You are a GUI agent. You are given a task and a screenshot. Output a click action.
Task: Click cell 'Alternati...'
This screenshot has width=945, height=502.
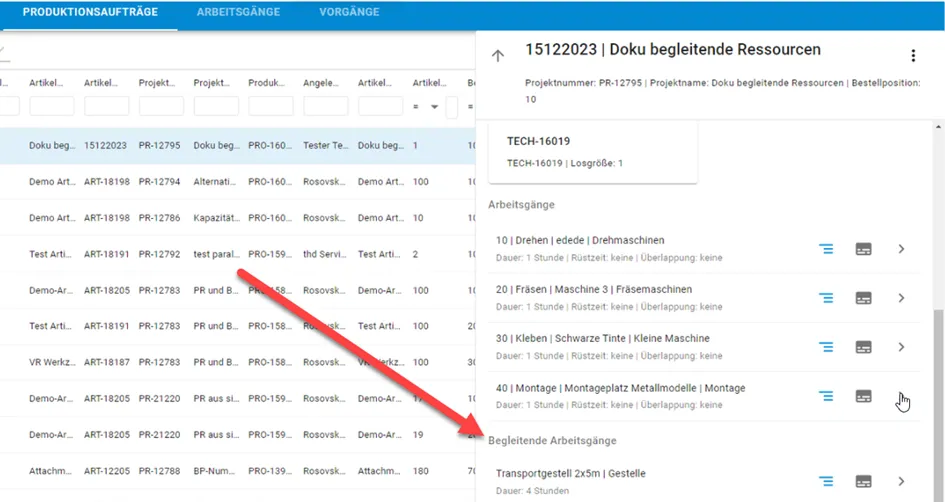click(215, 181)
